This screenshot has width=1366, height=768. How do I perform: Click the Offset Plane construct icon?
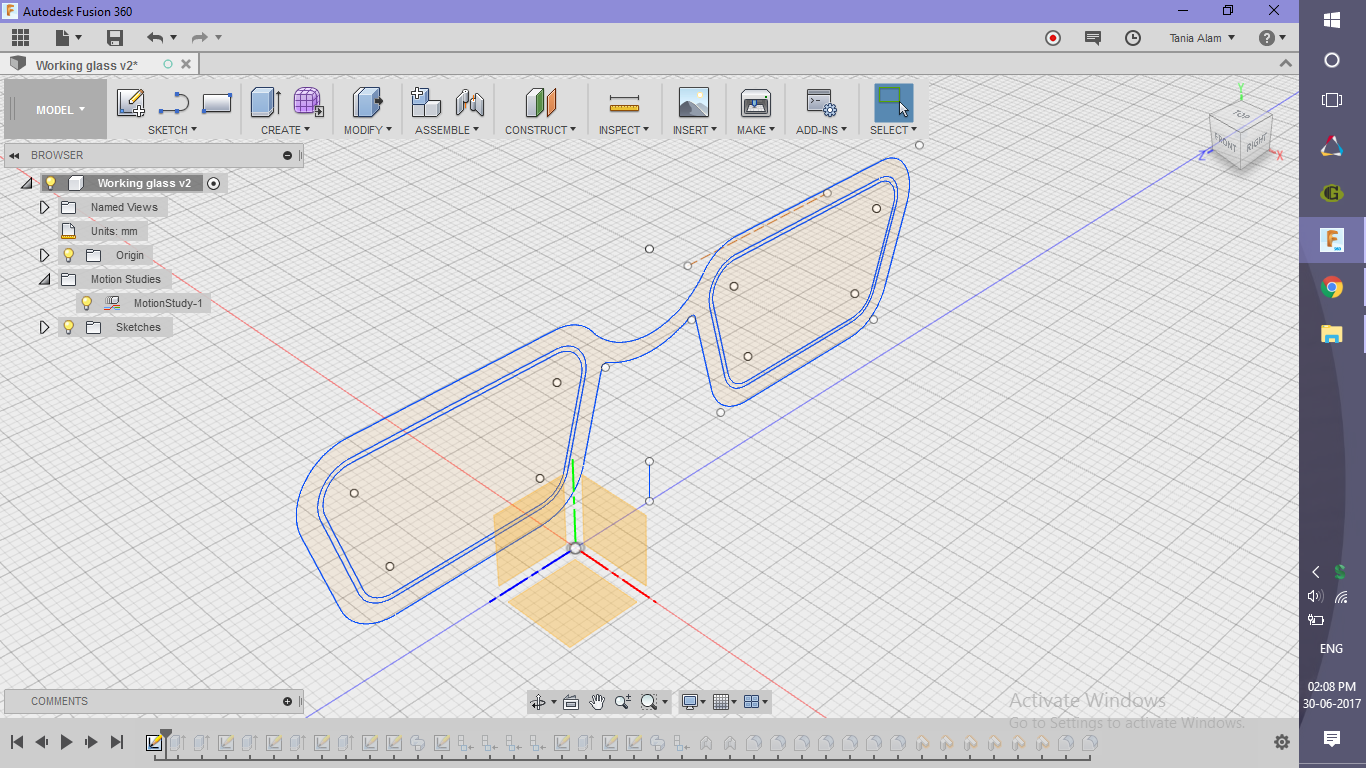click(x=540, y=102)
